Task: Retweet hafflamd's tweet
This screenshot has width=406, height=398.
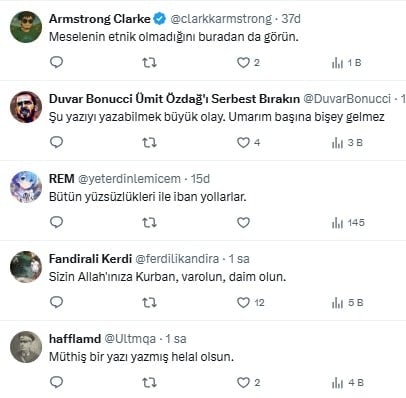Action: click(149, 383)
